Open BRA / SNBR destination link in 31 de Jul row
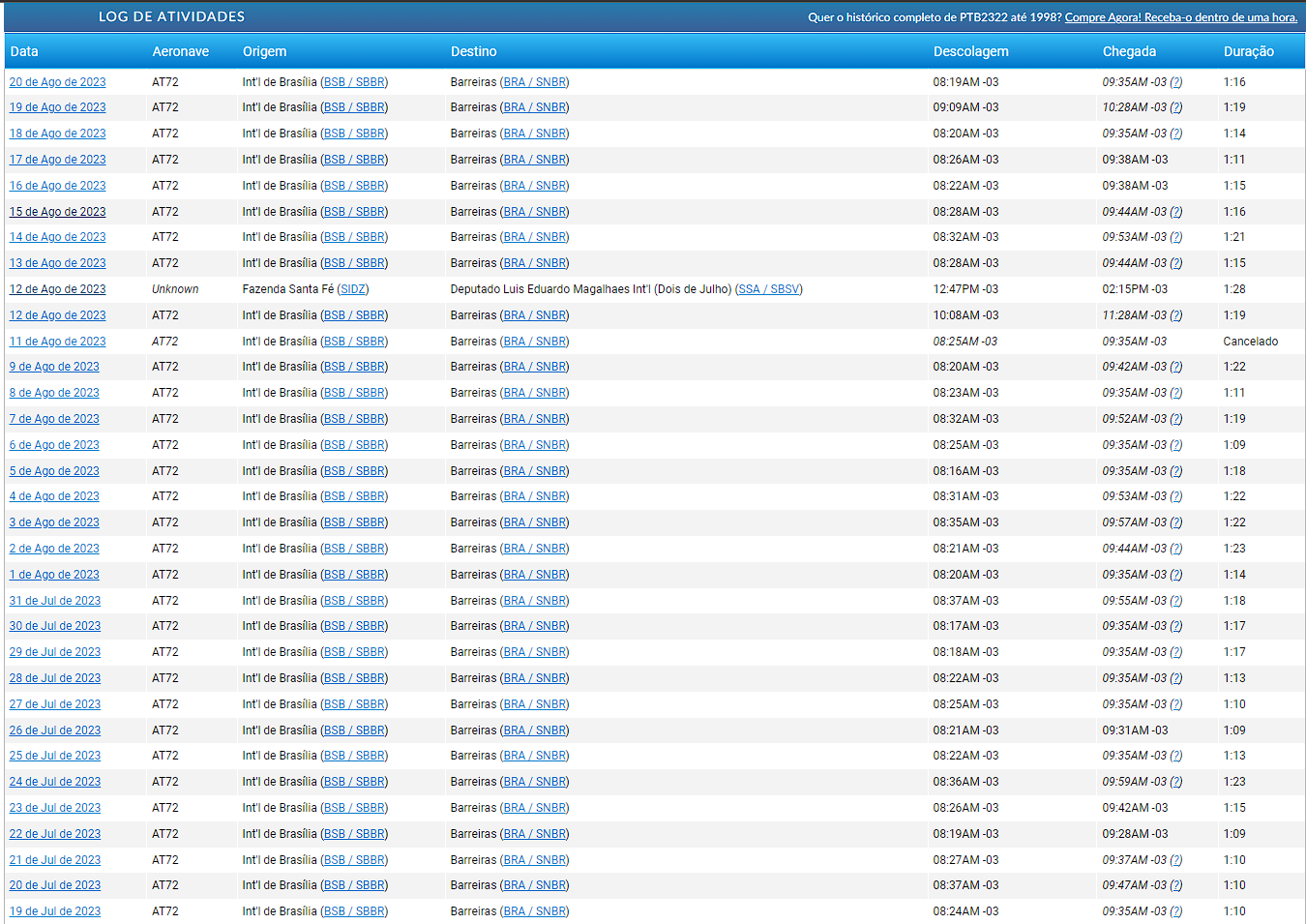Viewport: 1306px width, 924px height. [x=535, y=601]
